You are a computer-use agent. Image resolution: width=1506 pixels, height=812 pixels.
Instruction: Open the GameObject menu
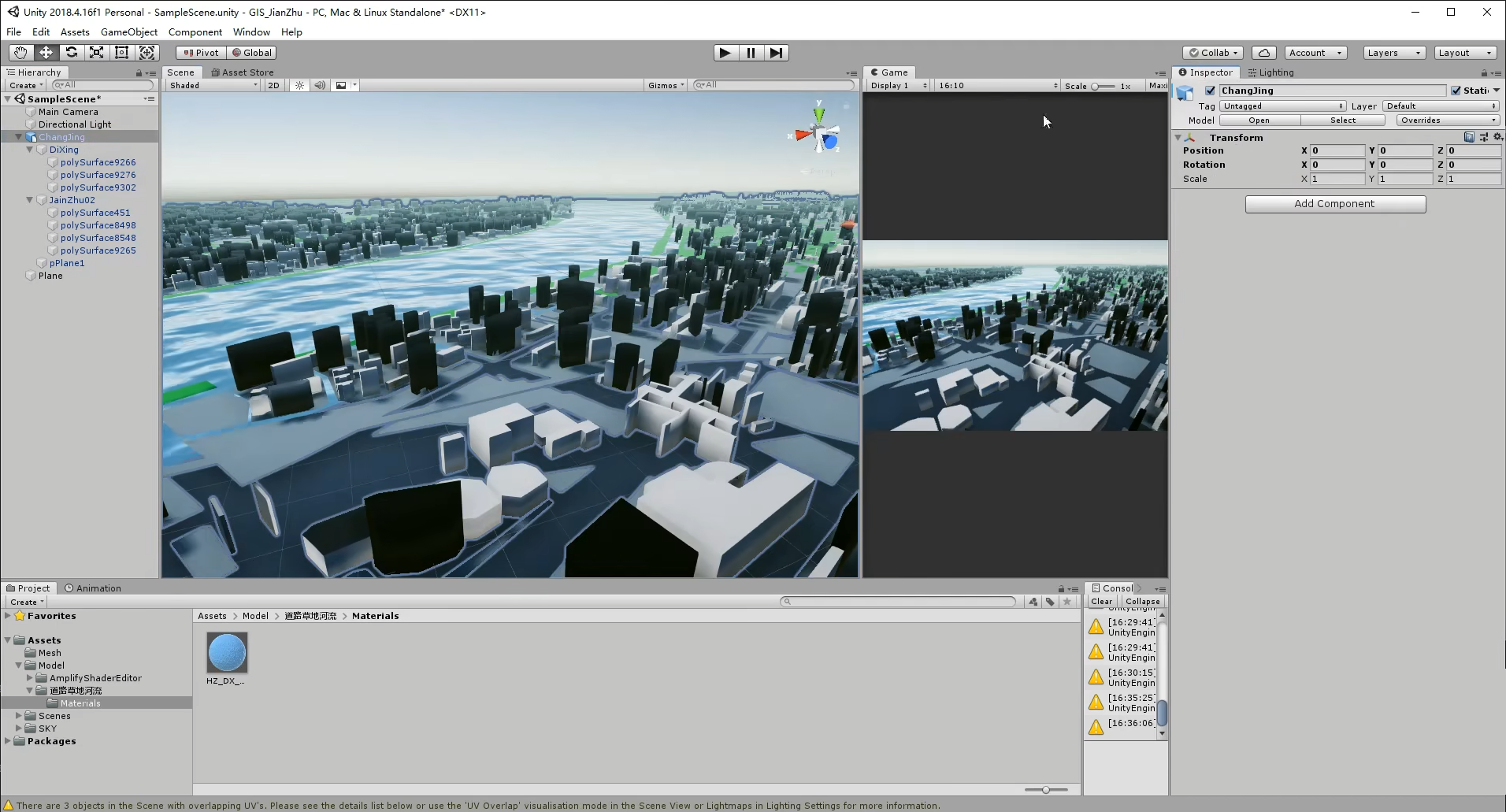(129, 32)
